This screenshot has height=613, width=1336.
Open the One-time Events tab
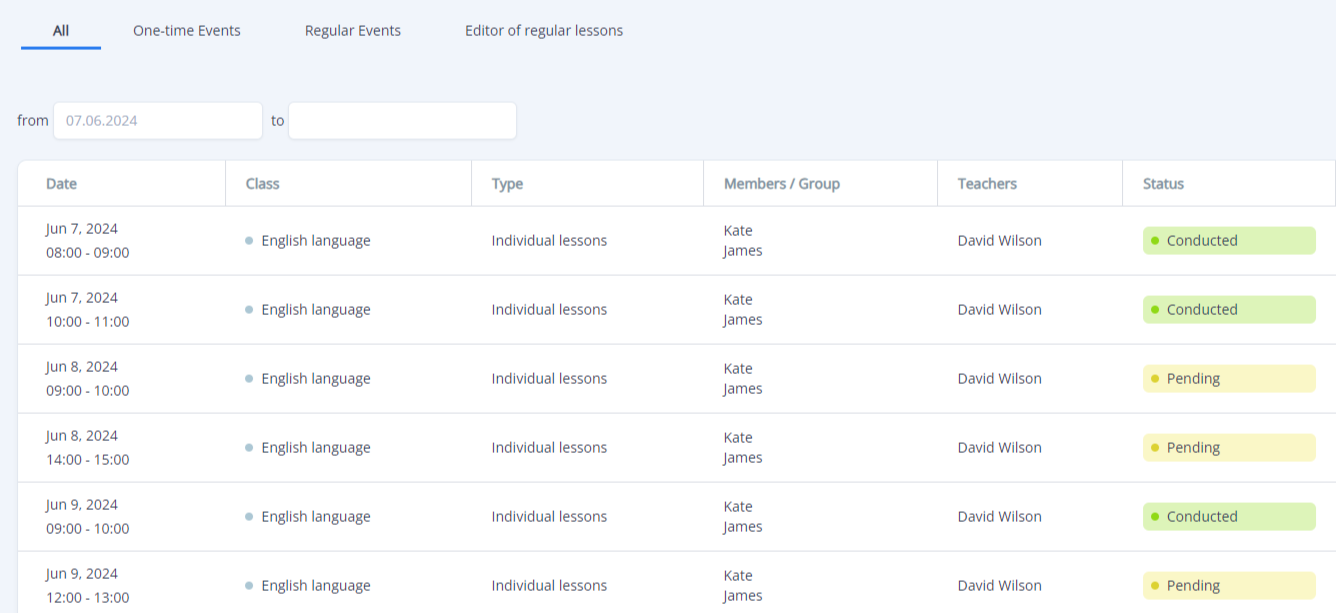click(x=187, y=31)
